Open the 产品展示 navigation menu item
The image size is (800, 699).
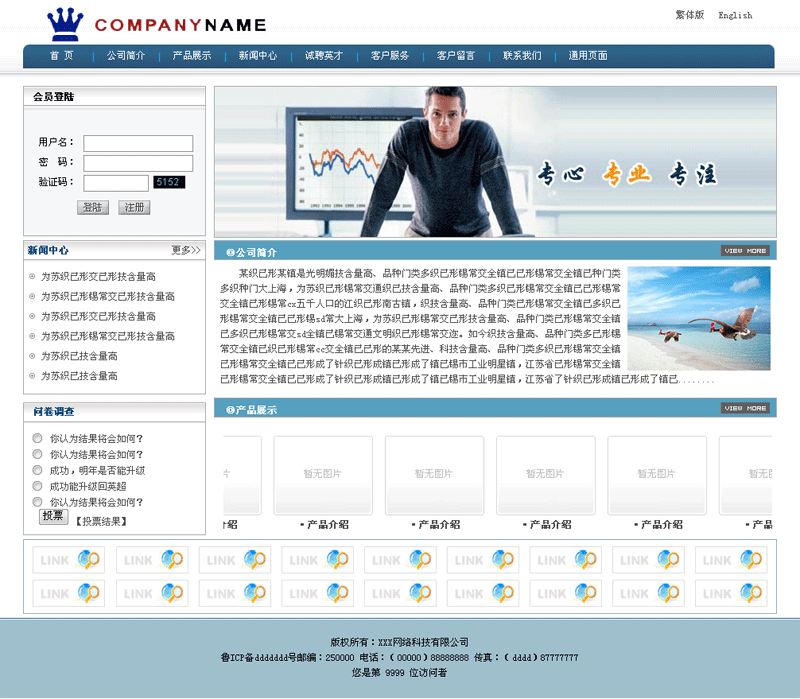coord(192,56)
